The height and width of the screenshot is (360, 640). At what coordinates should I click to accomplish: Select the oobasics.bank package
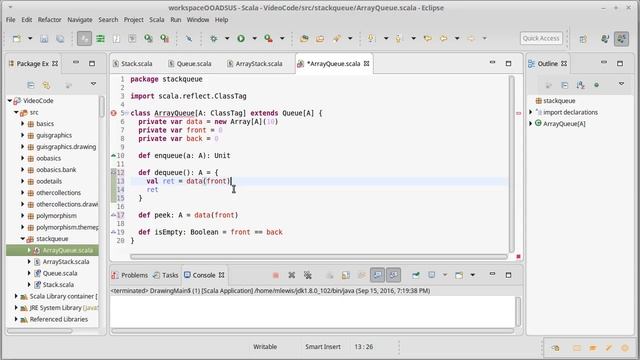tap(56, 169)
